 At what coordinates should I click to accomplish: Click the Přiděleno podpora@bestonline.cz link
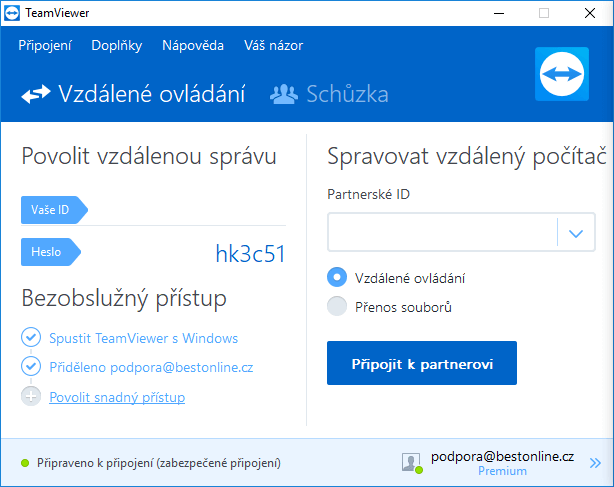pos(151,367)
